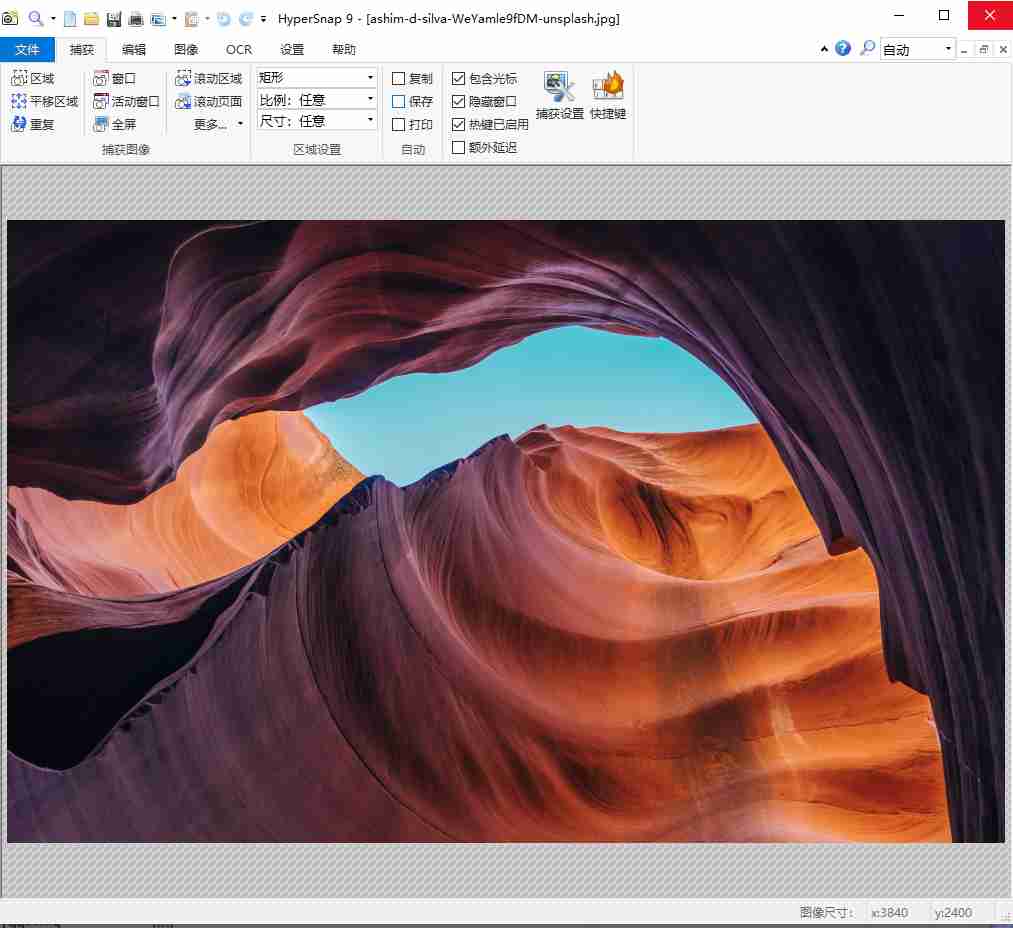The height and width of the screenshot is (928, 1013).
Task: Click the 更多... (More) capture button
Action: click(218, 124)
